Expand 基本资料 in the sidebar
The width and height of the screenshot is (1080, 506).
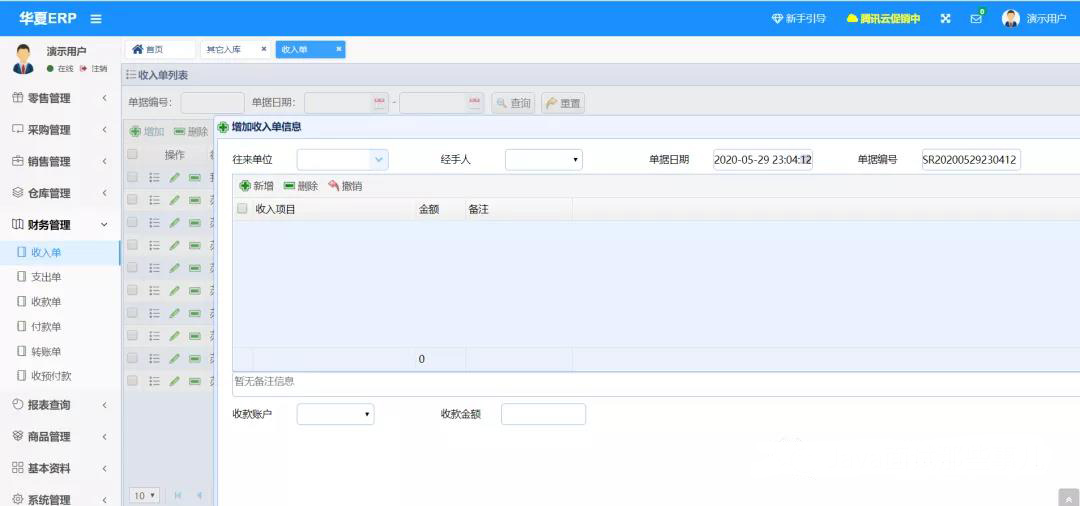[x=60, y=468]
